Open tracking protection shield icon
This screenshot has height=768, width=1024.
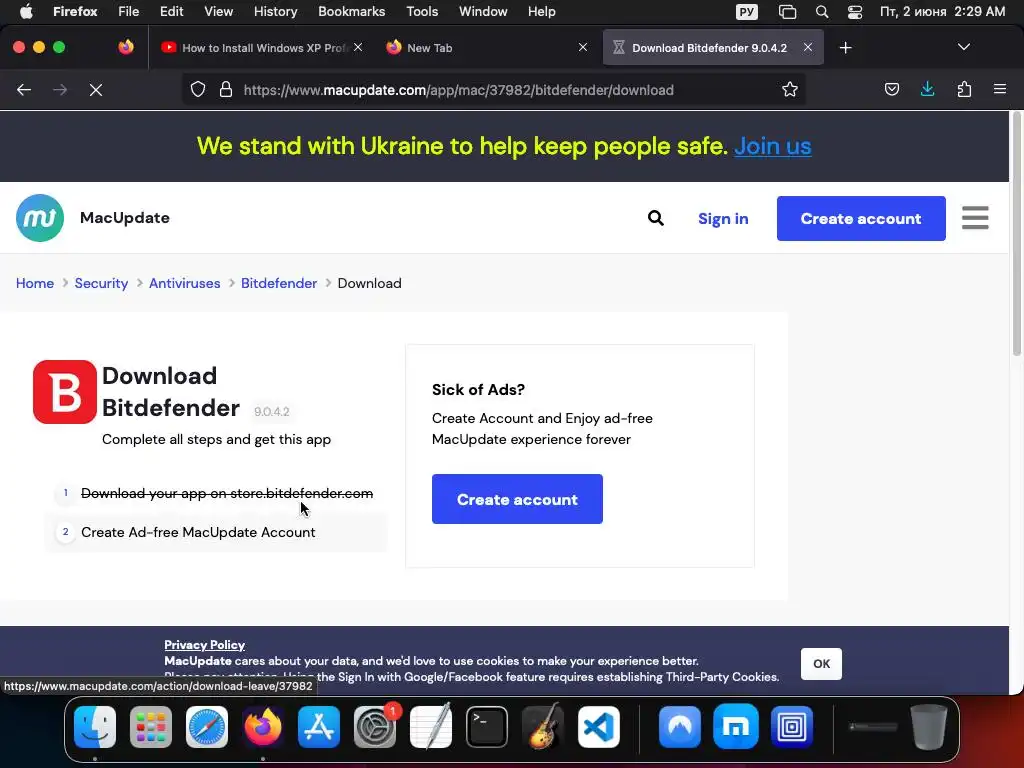pos(198,89)
